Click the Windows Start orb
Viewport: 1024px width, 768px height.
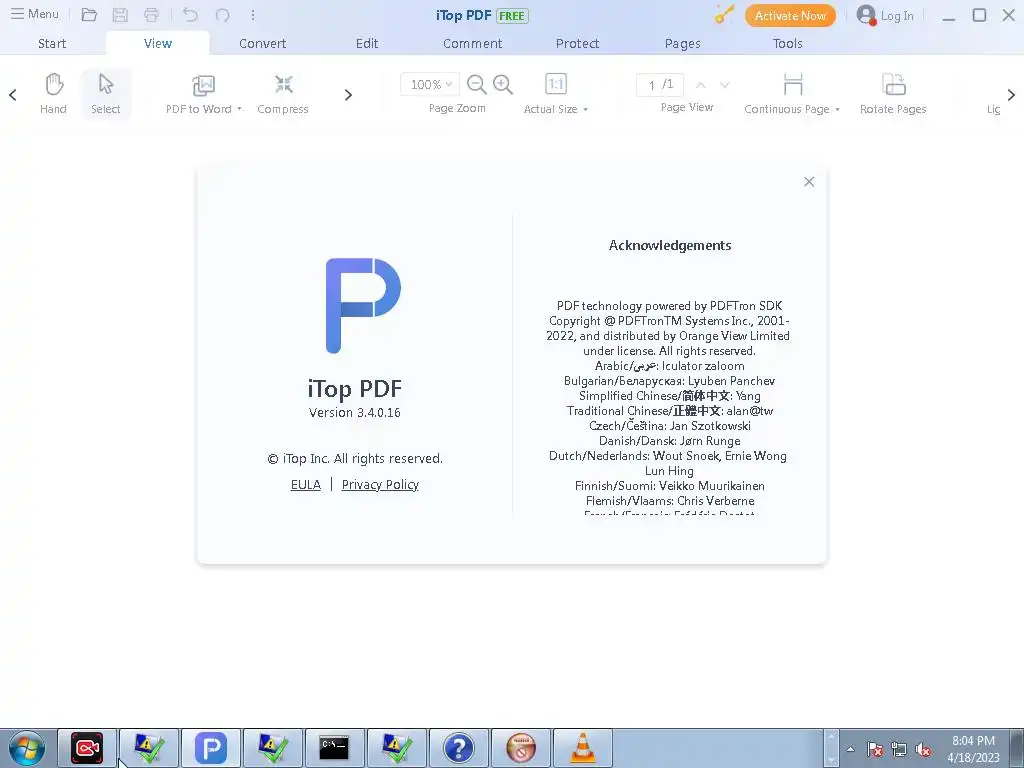[27, 748]
